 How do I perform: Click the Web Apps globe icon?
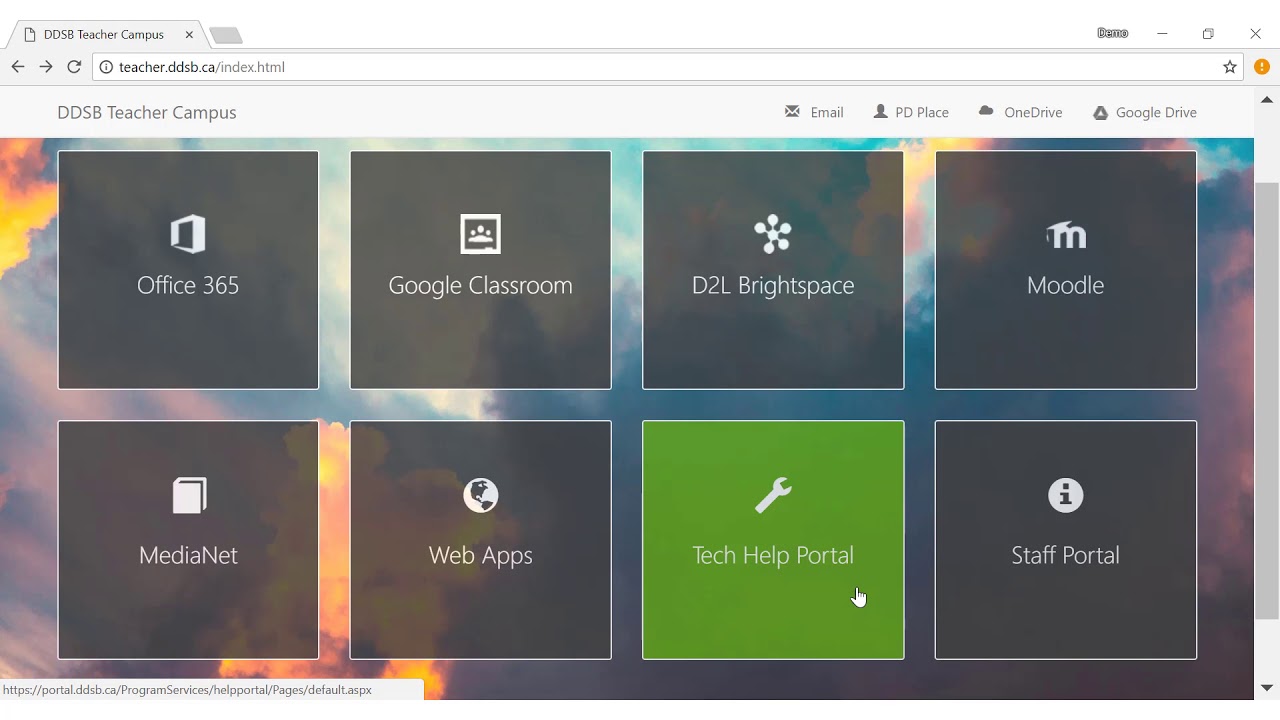click(x=481, y=495)
